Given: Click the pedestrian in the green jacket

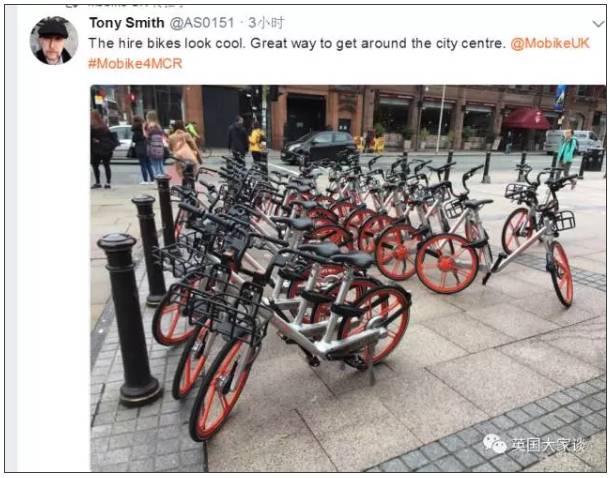Looking at the screenshot, I should coord(566,152).
